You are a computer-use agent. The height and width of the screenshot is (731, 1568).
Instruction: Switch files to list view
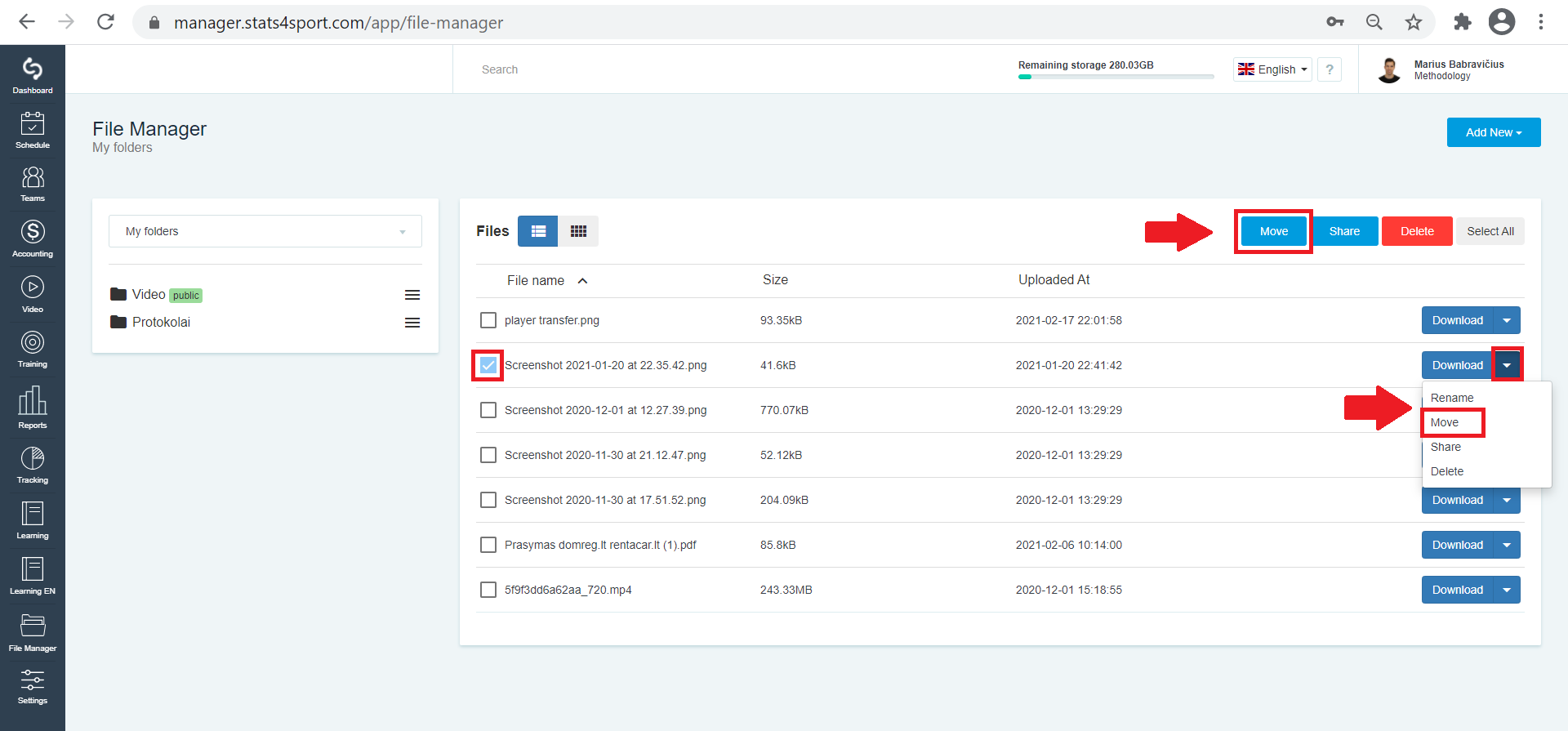click(x=538, y=231)
